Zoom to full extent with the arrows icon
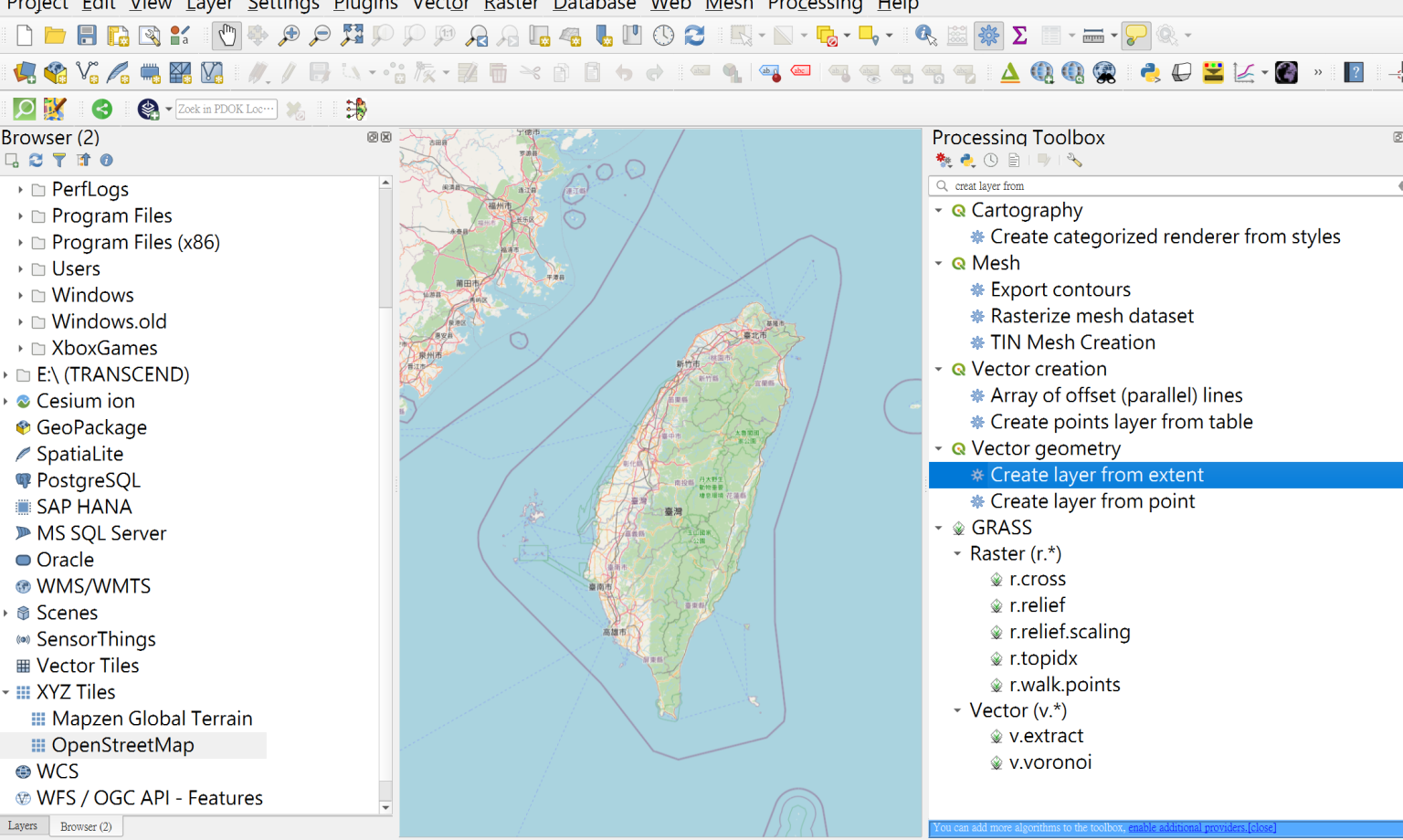Viewport: 1403px width, 840px height. pyautogui.click(x=352, y=36)
